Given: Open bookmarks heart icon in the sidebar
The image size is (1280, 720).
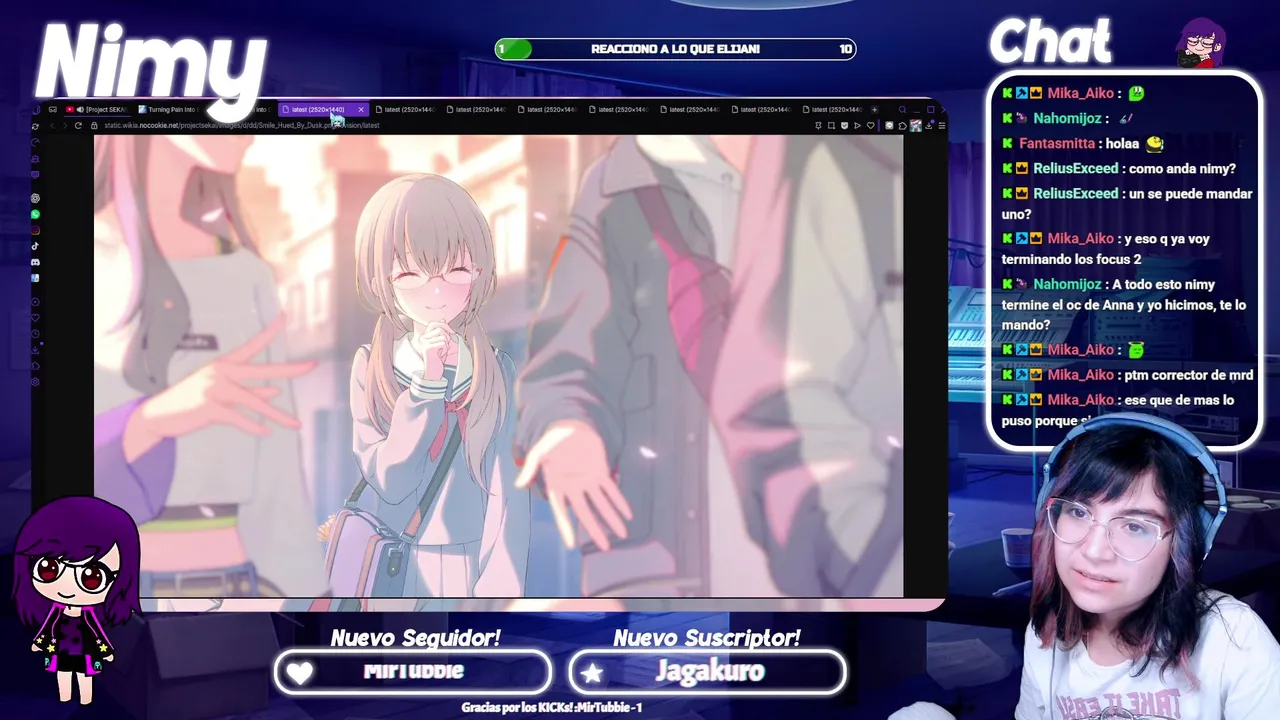Looking at the screenshot, I should pyautogui.click(x=35, y=318).
